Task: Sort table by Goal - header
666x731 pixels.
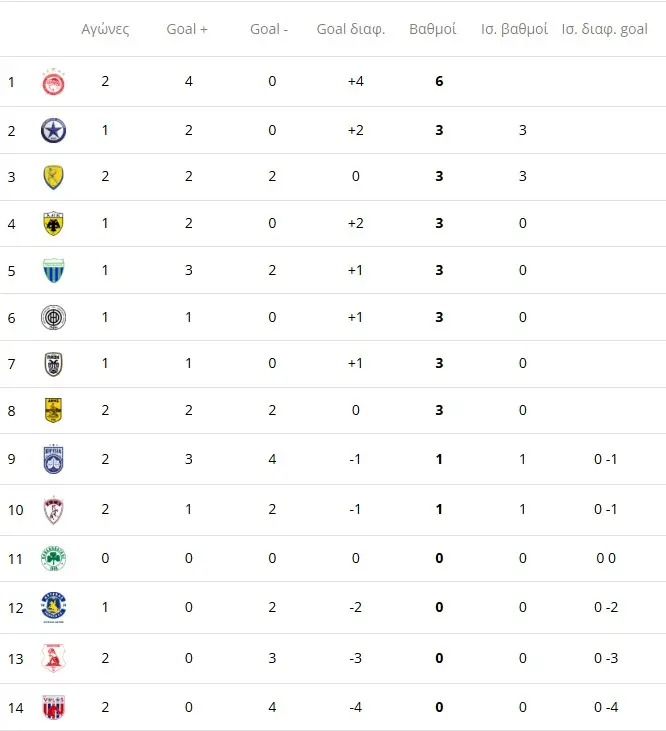Action: (x=269, y=29)
